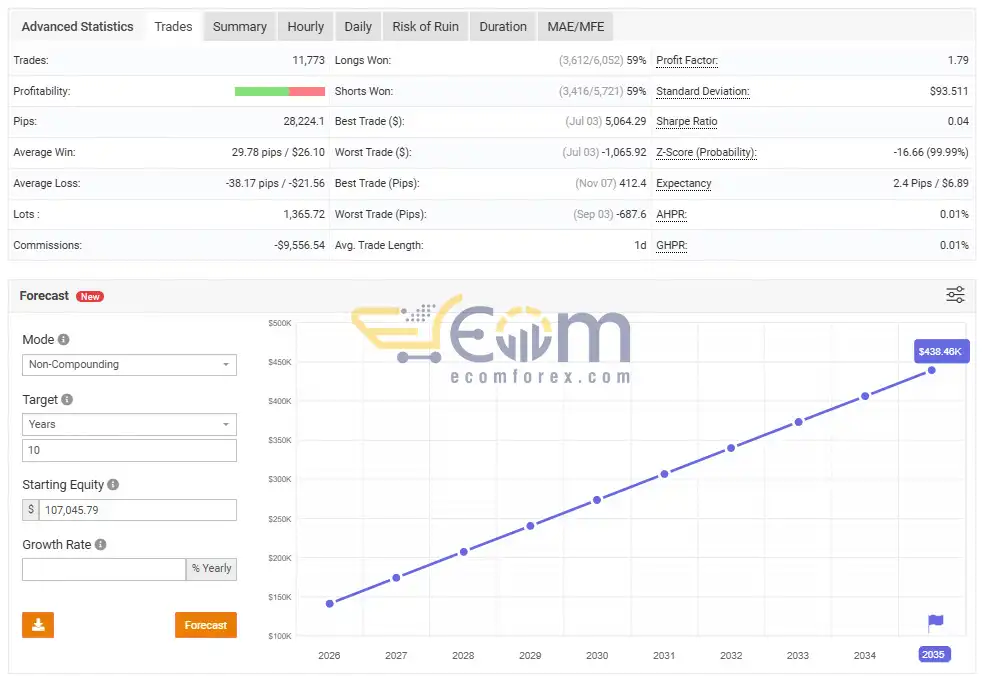Image resolution: width=982 pixels, height=676 pixels.
Task: Open the Years target dropdown
Action: 130,424
